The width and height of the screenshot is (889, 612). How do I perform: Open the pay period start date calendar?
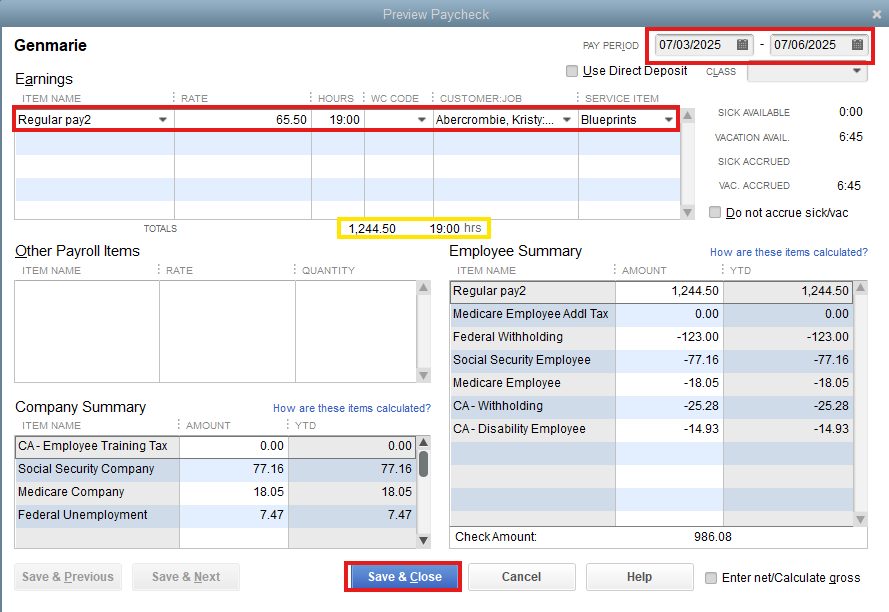[742, 44]
